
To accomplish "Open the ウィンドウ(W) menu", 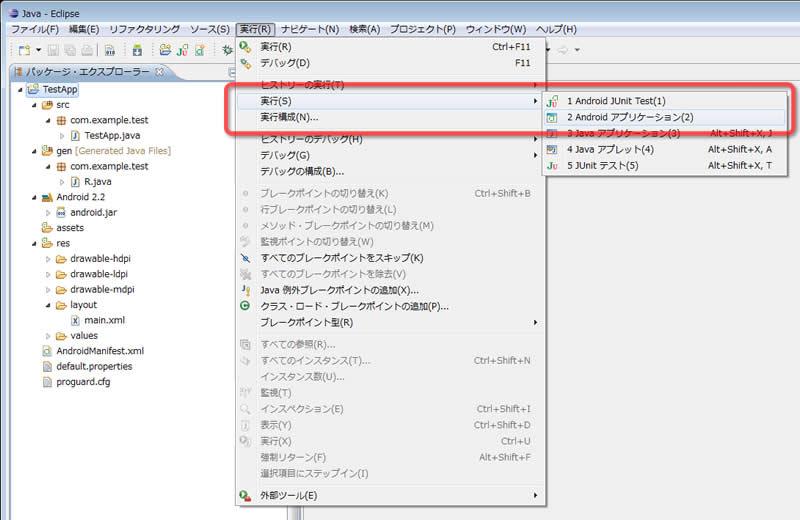I will click(x=496, y=29).
